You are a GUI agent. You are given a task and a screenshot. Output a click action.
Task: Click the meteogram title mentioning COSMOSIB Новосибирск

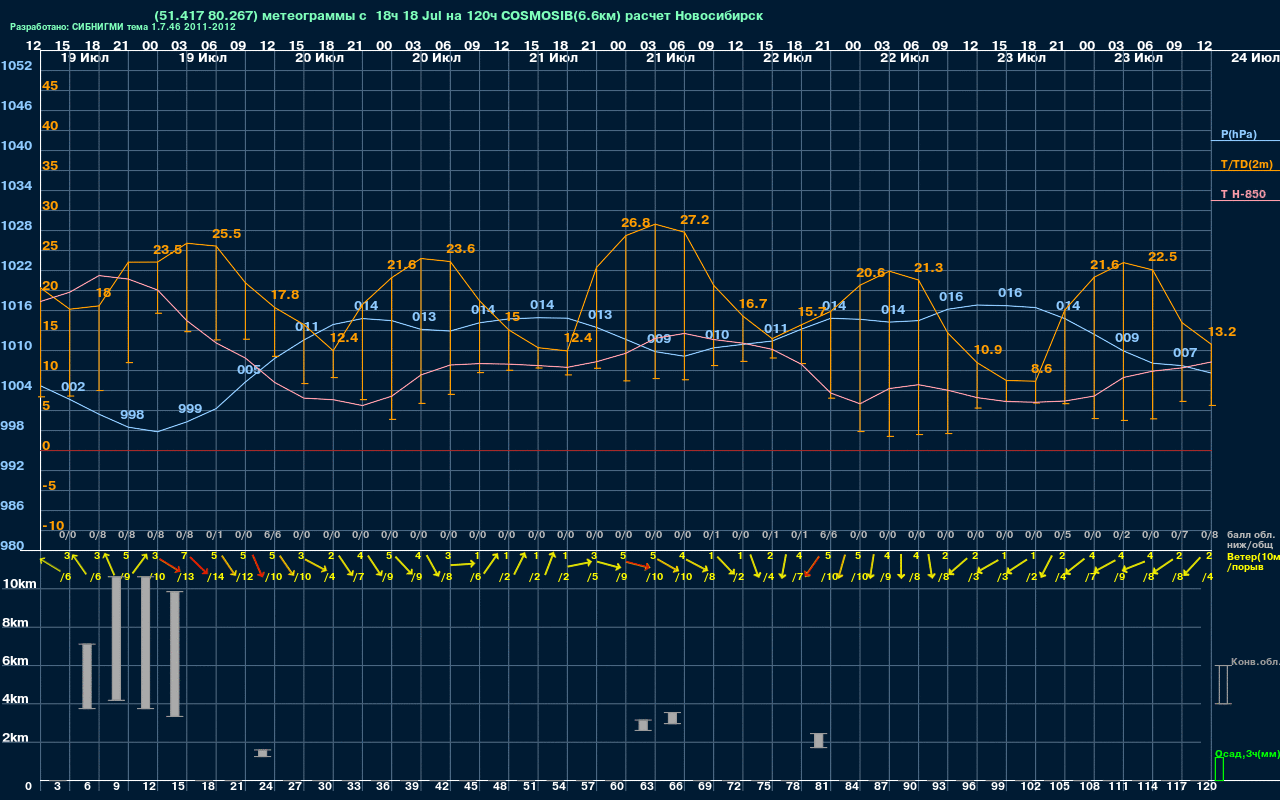click(459, 16)
